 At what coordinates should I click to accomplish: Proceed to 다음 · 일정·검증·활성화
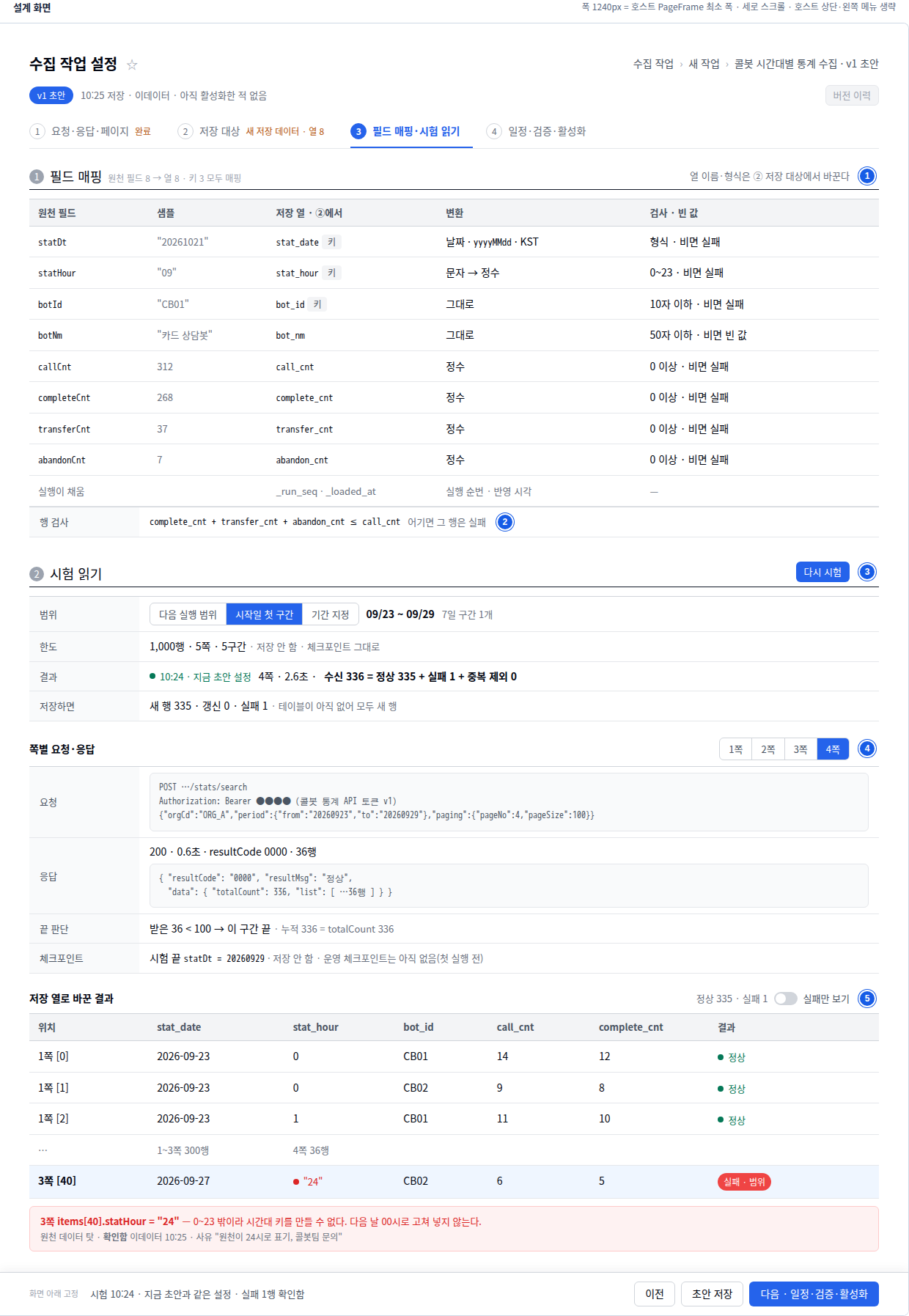pos(814,1294)
